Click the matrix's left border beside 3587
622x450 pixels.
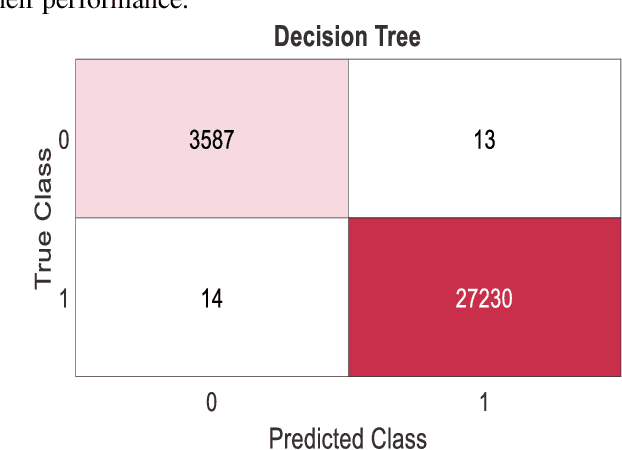[76, 139]
